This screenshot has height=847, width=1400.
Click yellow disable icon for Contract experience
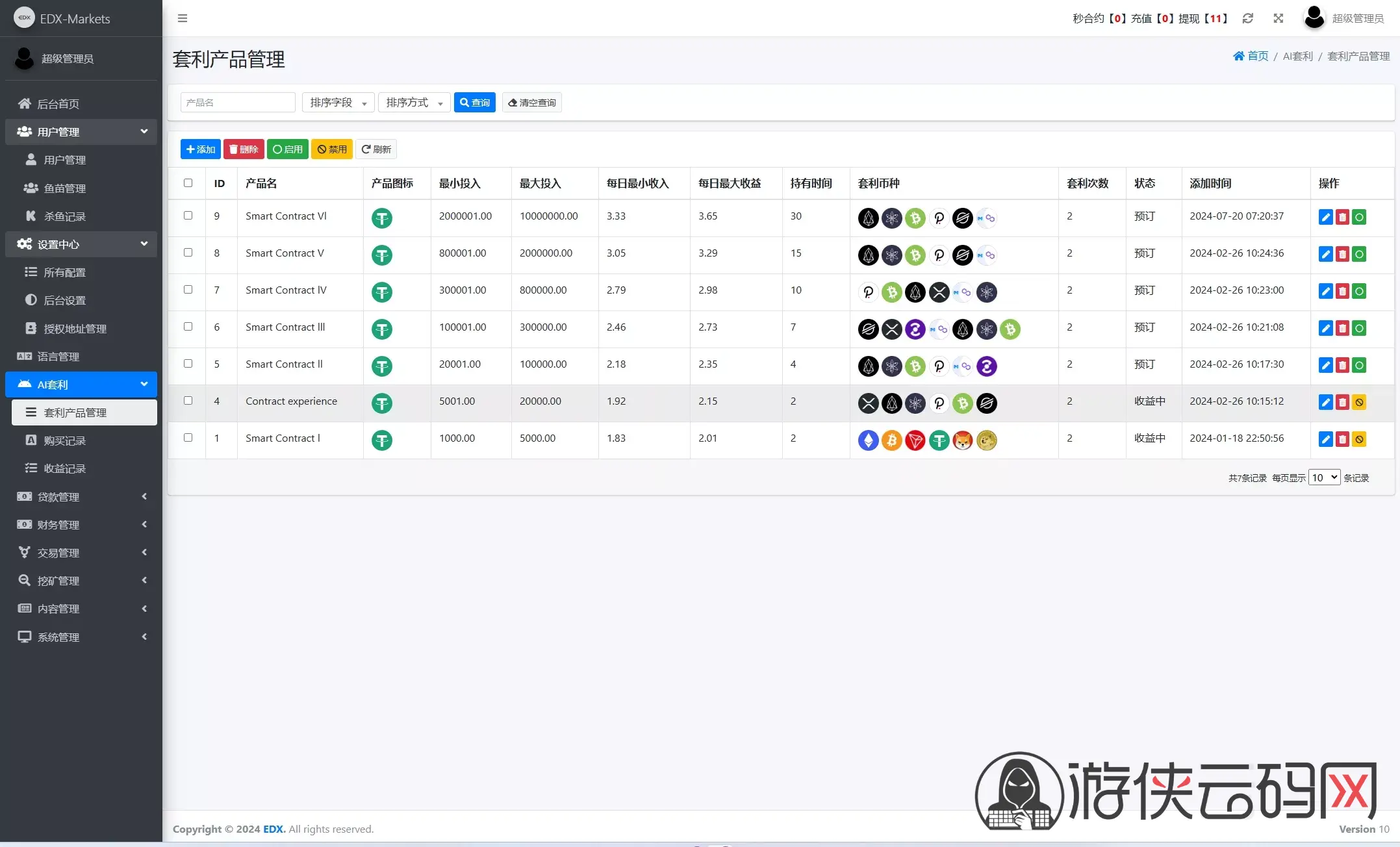pyautogui.click(x=1359, y=402)
